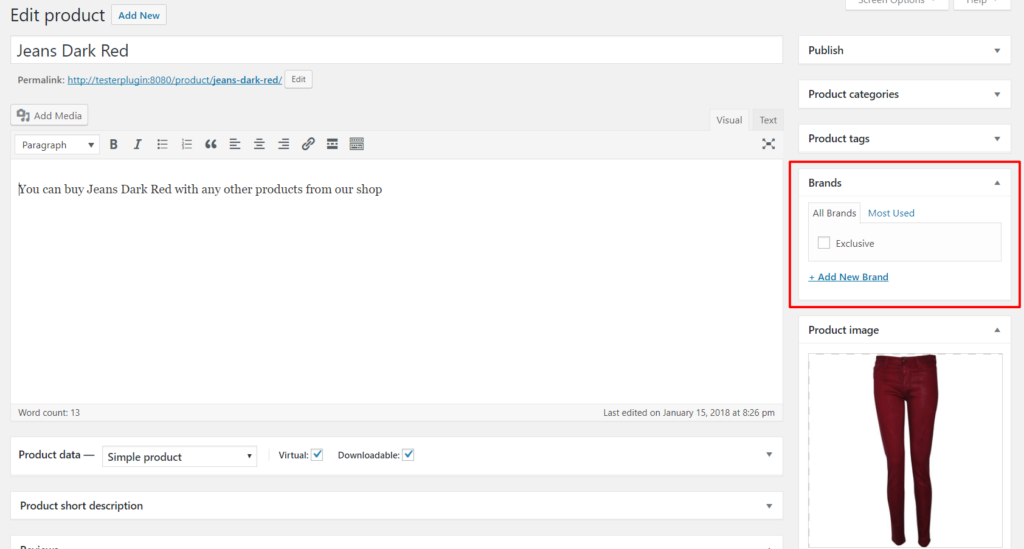Insert or edit link icon
This screenshot has height=549, width=1024.
pos(308,144)
